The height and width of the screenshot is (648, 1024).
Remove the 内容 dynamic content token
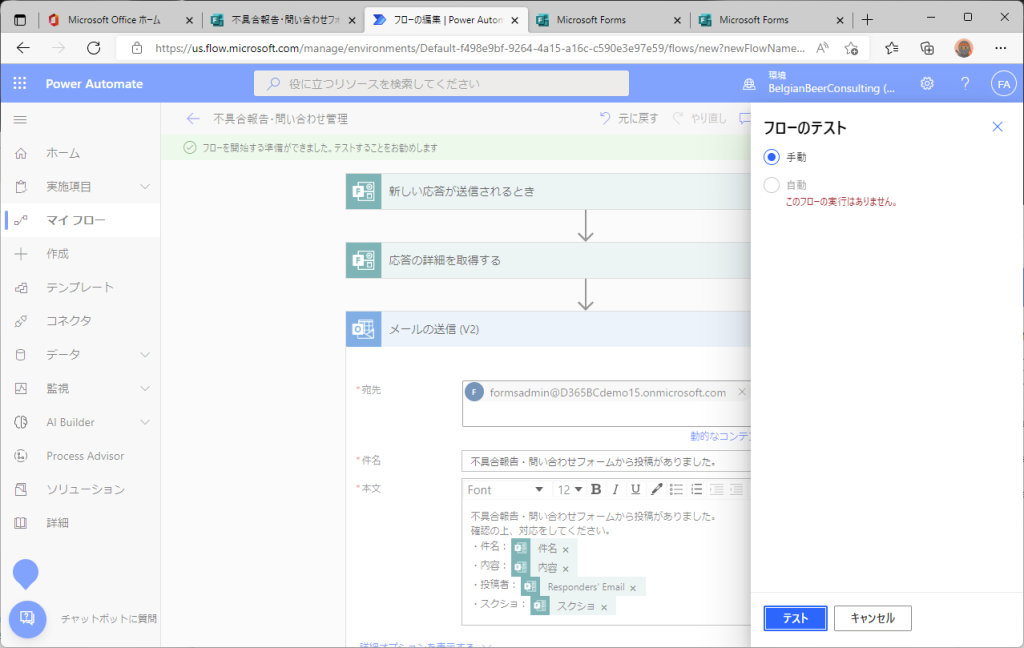(x=566, y=569)
